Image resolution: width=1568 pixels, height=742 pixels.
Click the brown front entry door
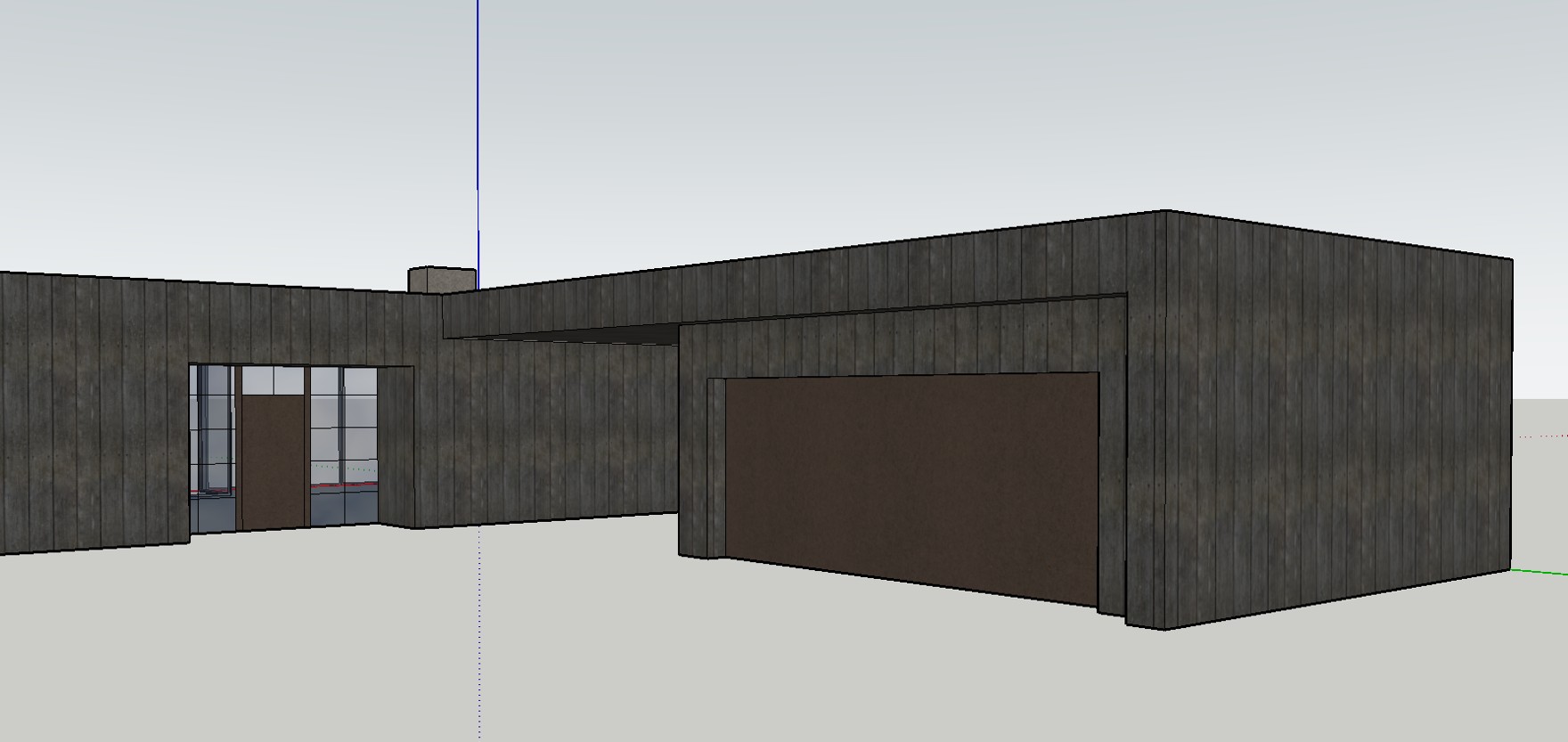tap(274, 461)
